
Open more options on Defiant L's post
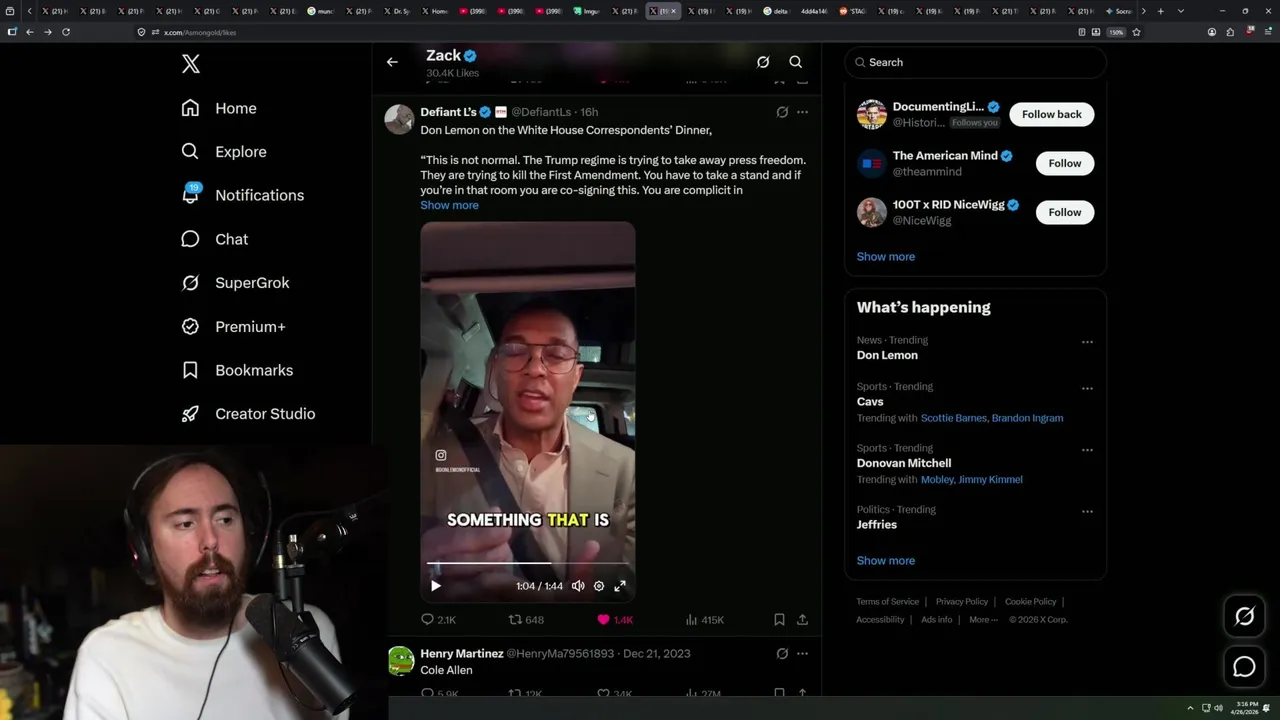[802, 112]
